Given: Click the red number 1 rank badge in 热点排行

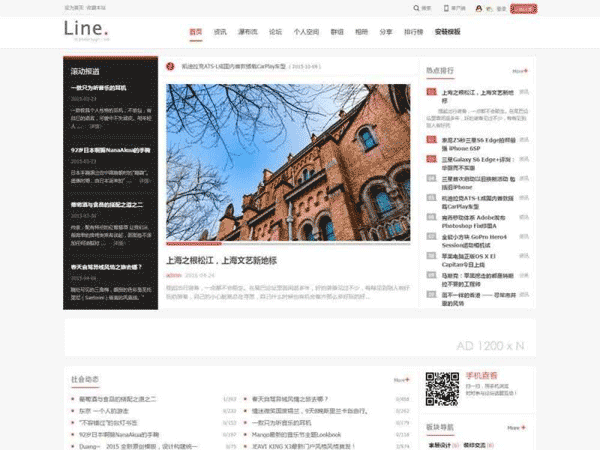Looking at the screenshot, I should point(432,92).
